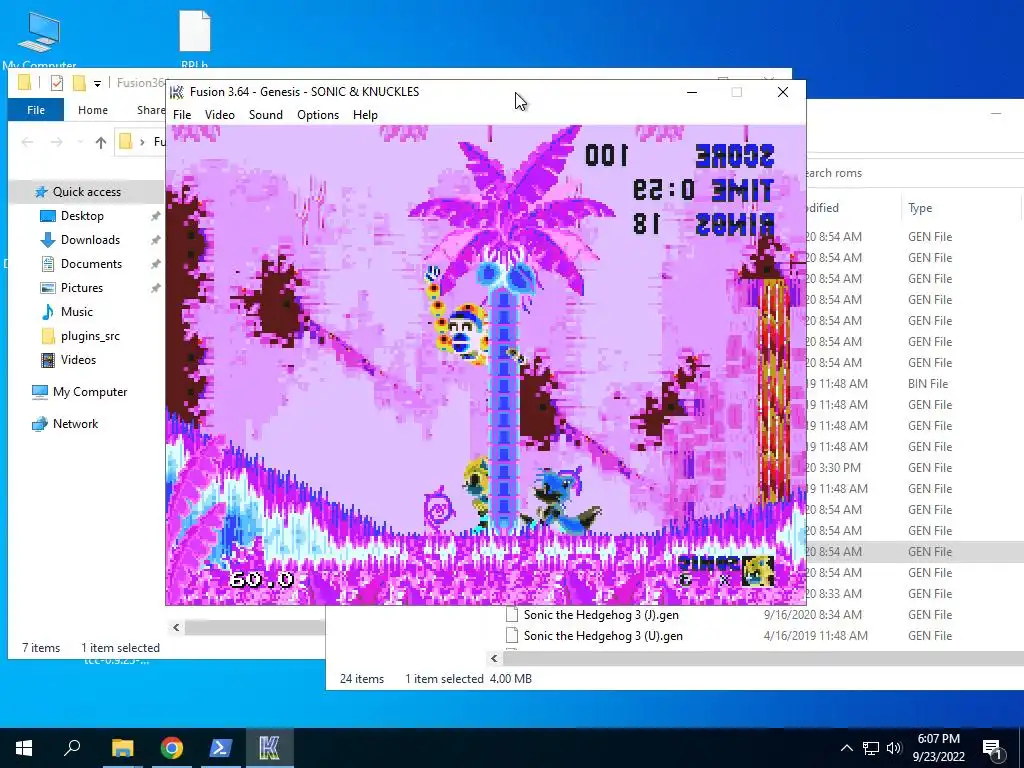Open the quick access toolbar dropdown arrow

97,83
